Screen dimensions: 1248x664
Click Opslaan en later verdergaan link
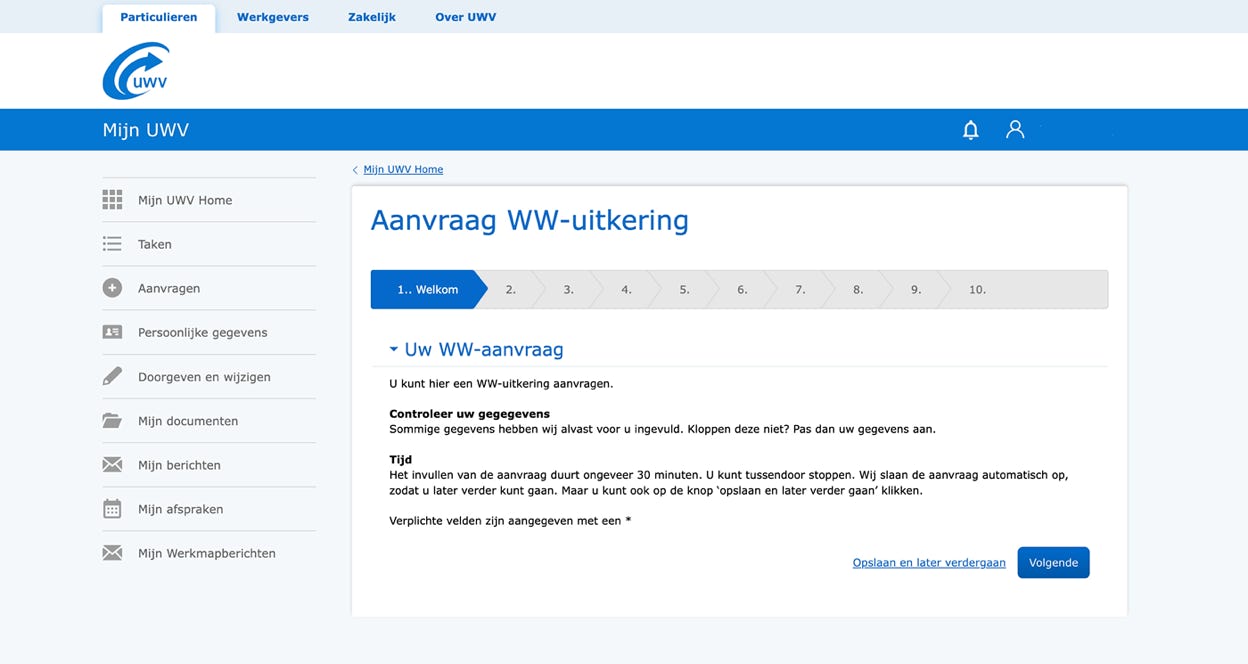click(929, 563)
